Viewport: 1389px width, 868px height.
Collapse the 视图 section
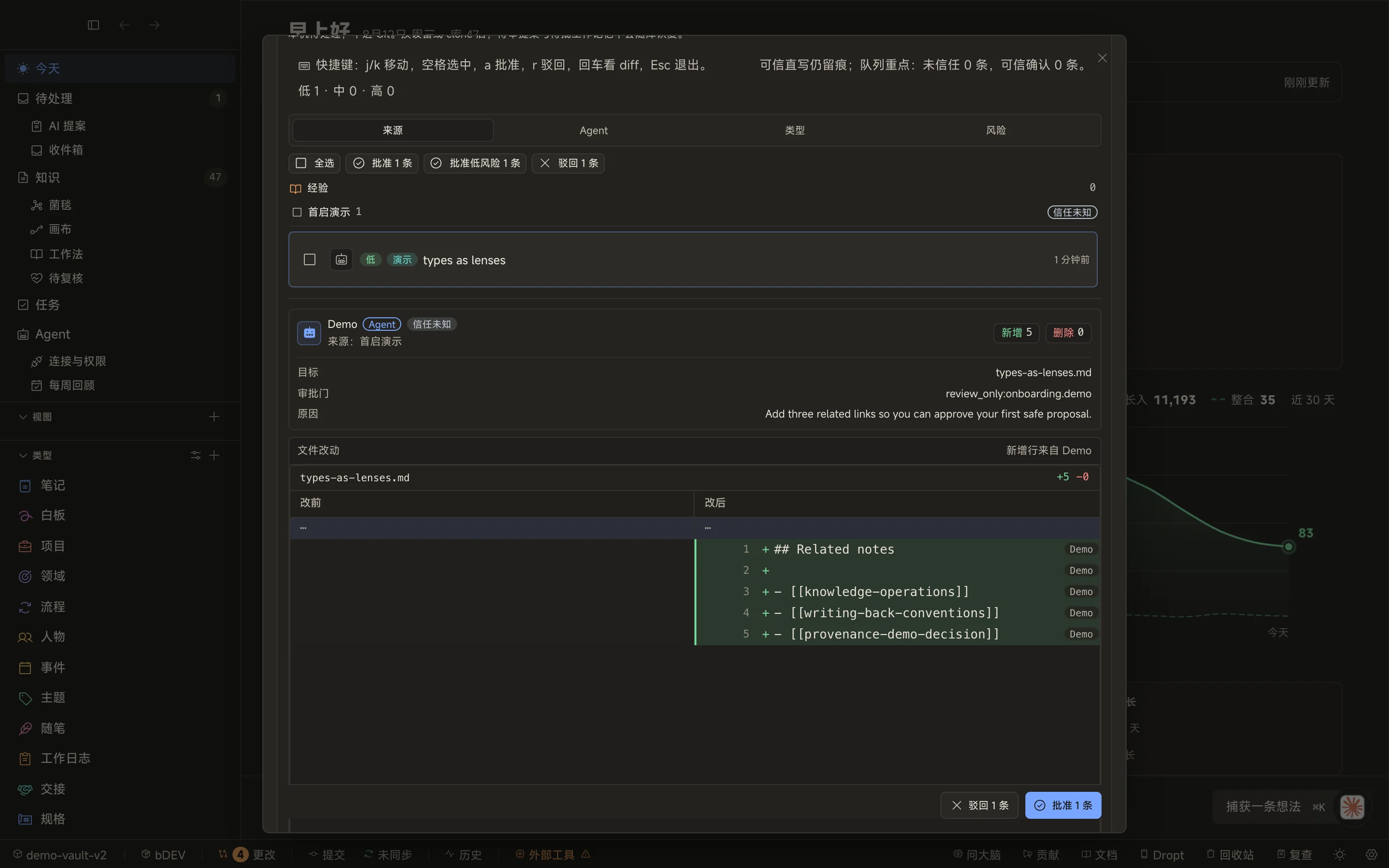point(36,417)
